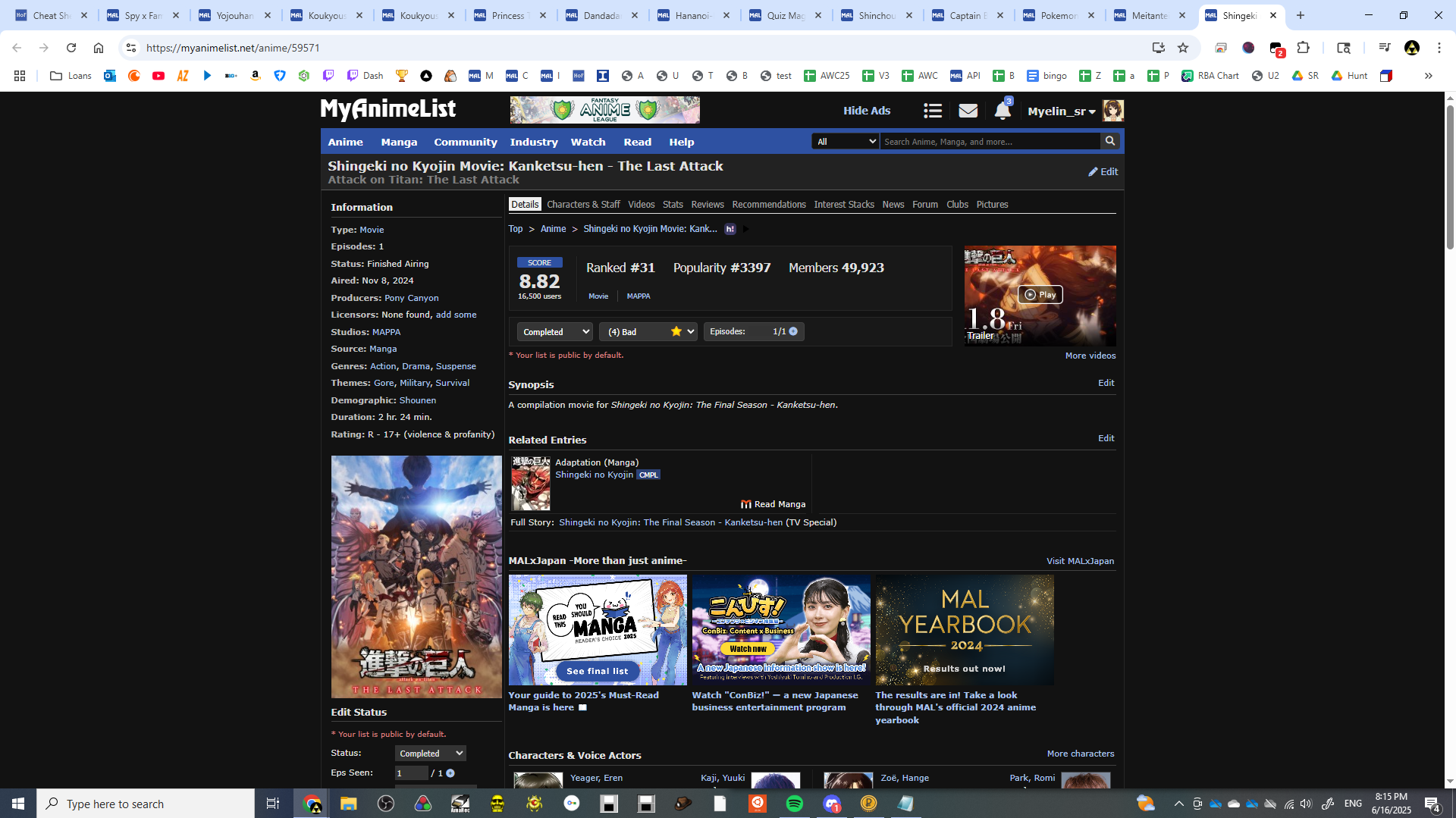Open the Fantasy Anime League banner

[605, 110]
